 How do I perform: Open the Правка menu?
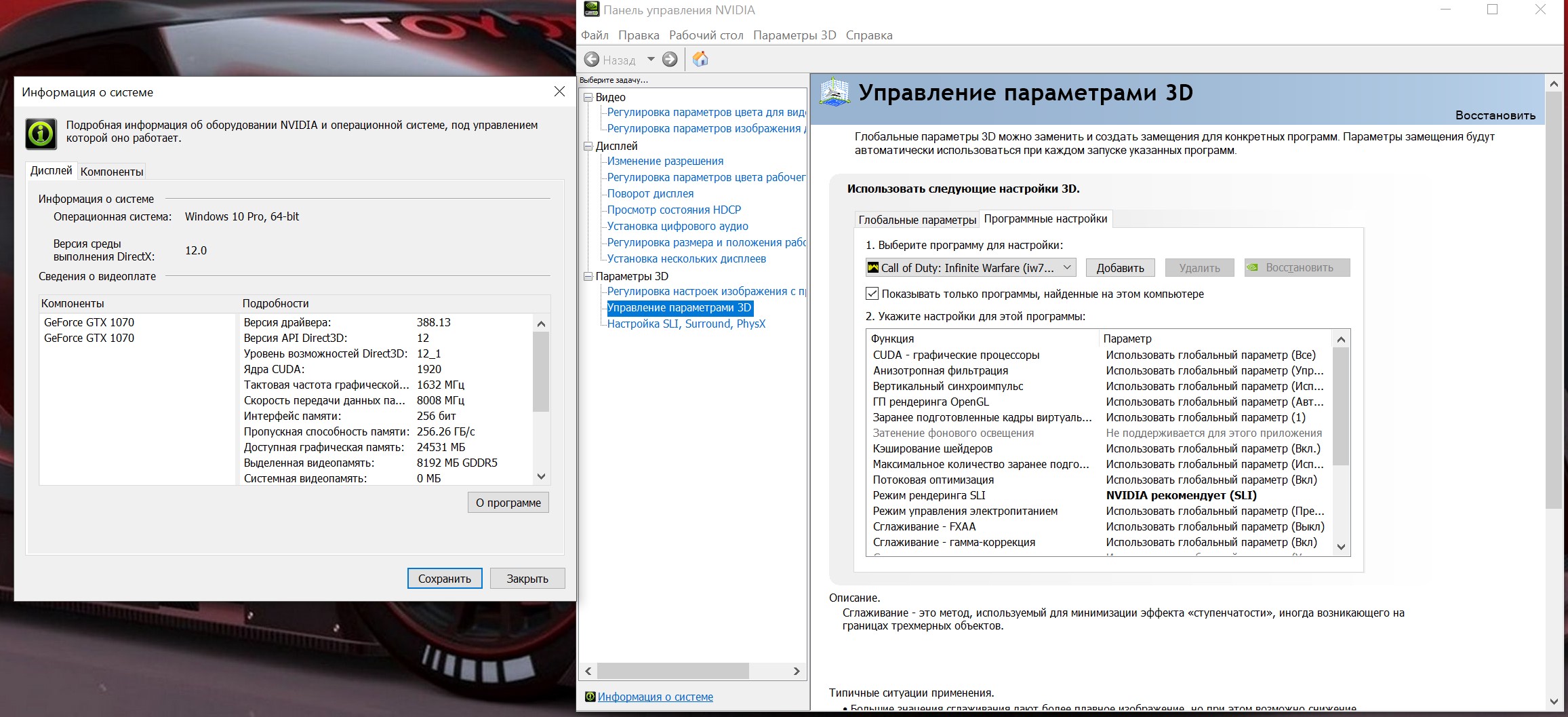point(639,35)
